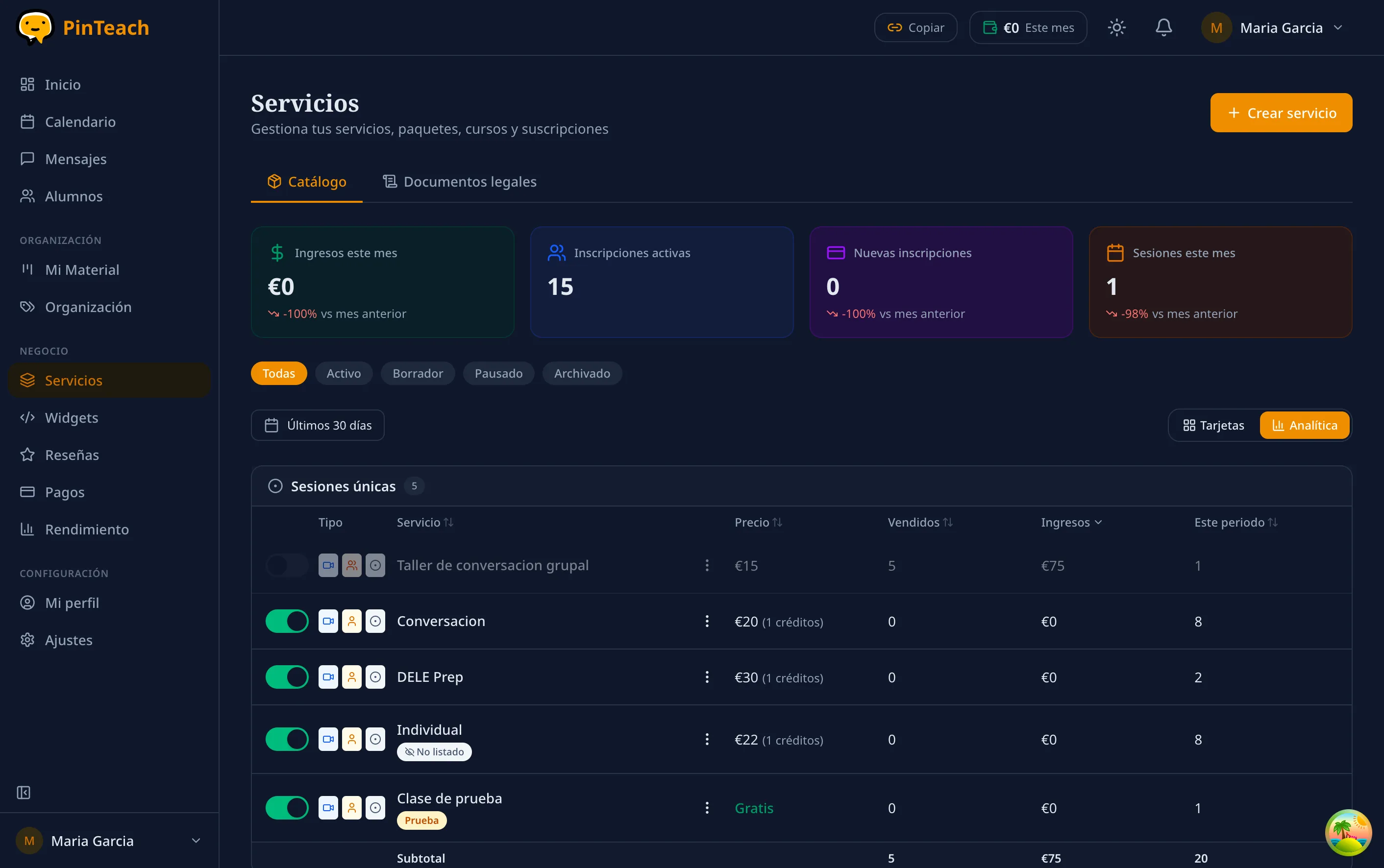Open notifications via the bell icon
Viewport: 1384px width, 868px height.
[x=1163, y=27]
